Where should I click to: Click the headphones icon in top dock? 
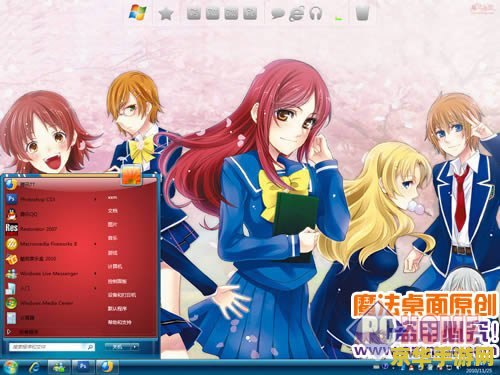tap(315, 14)
